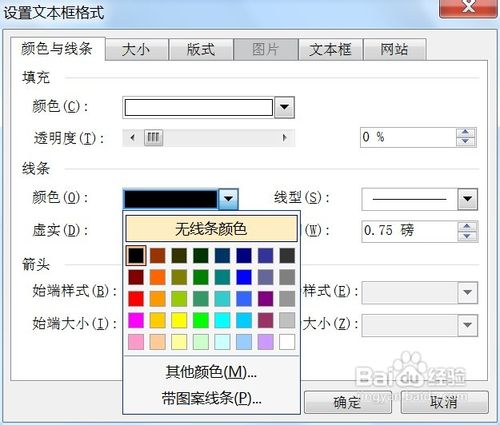This screenshot has width=500, height=425.
Task: Confirm with the 确定 button
Action: (347, 402)
